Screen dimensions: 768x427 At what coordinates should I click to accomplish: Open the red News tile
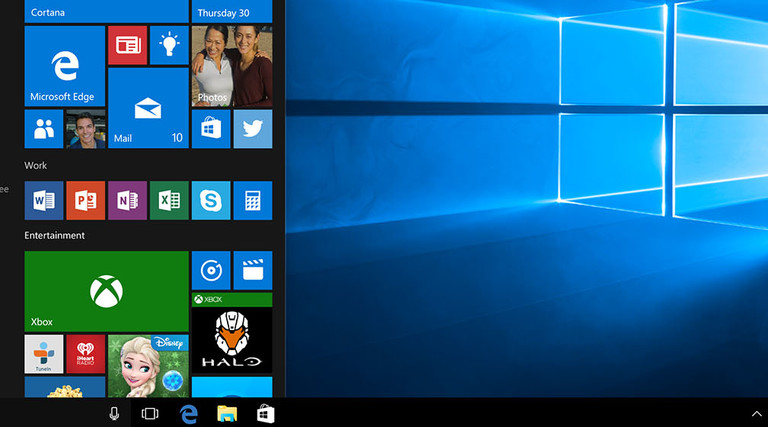127,46
